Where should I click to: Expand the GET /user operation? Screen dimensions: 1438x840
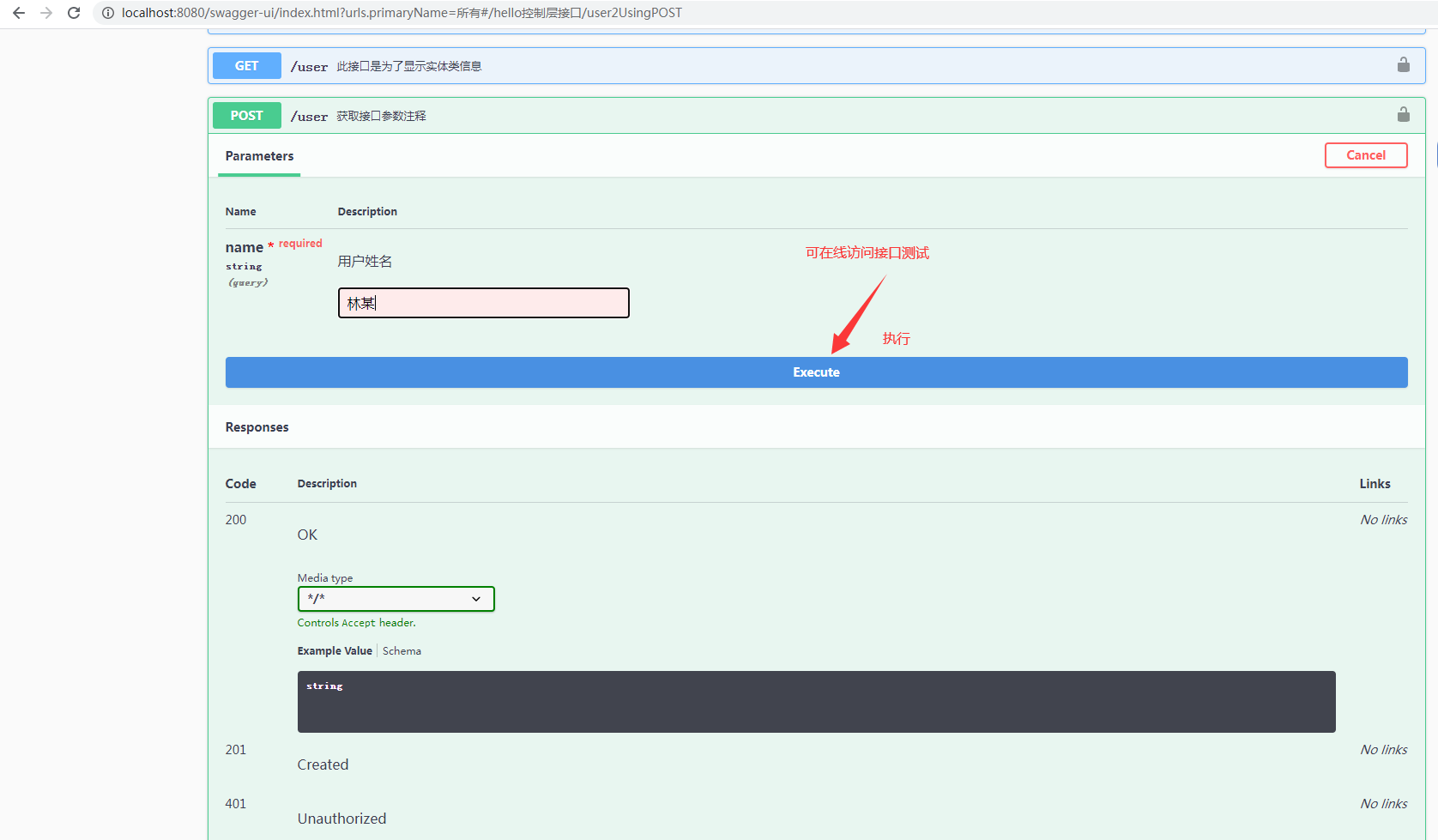(x=816, y=66)
